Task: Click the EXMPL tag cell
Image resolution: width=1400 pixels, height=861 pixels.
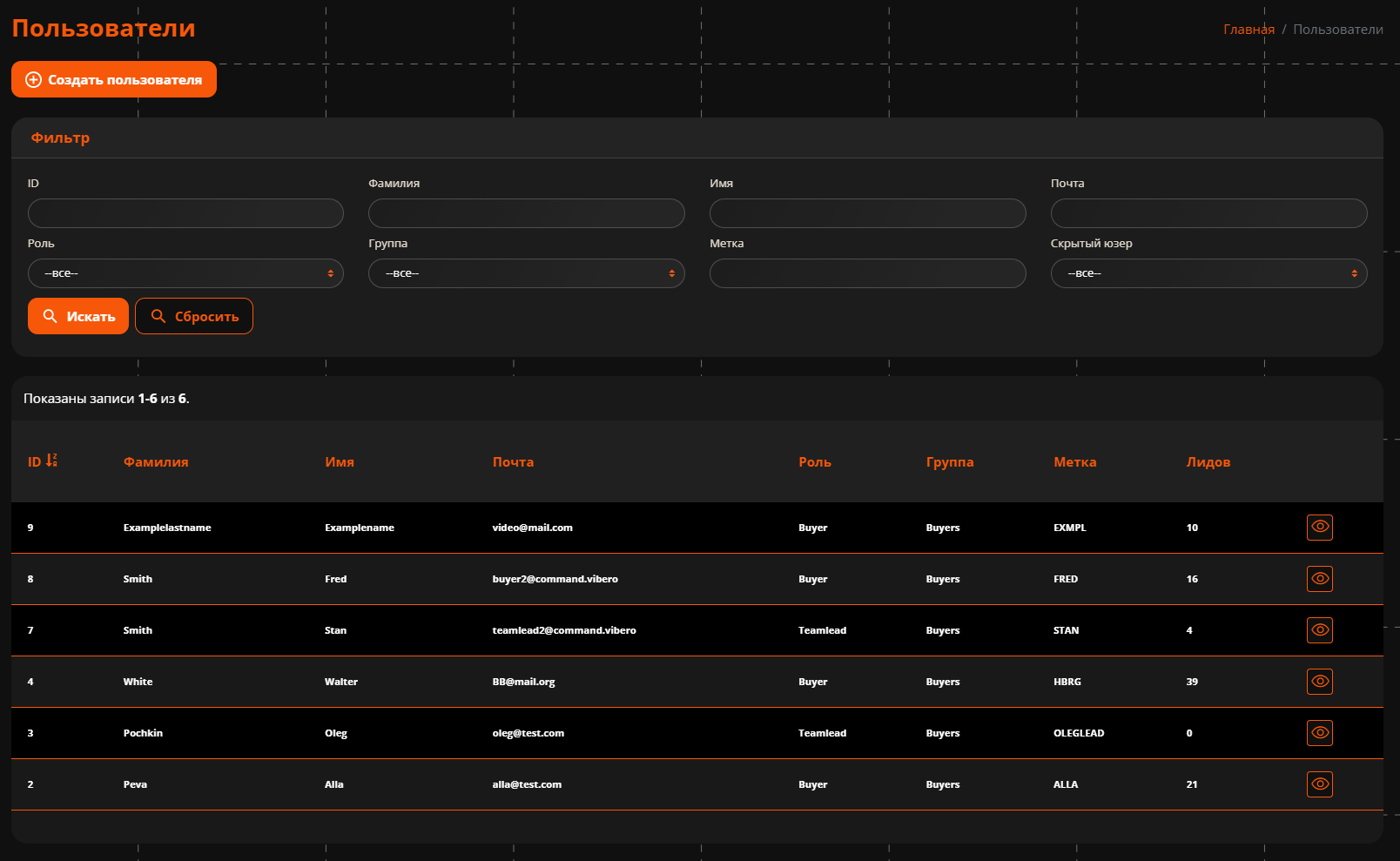Action: [x=1070, y=528]
